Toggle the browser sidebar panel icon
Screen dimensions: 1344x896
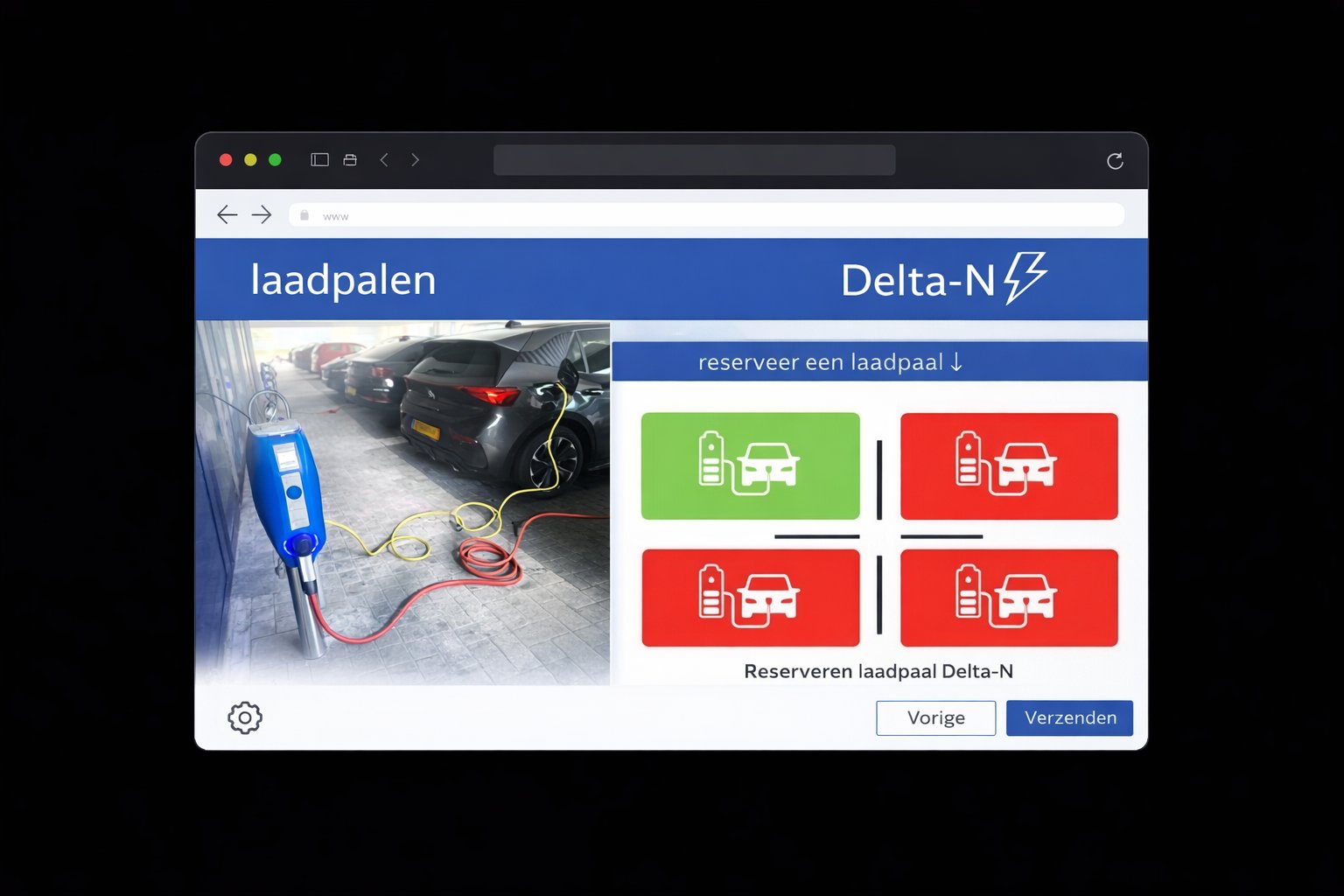click(319, 159)
